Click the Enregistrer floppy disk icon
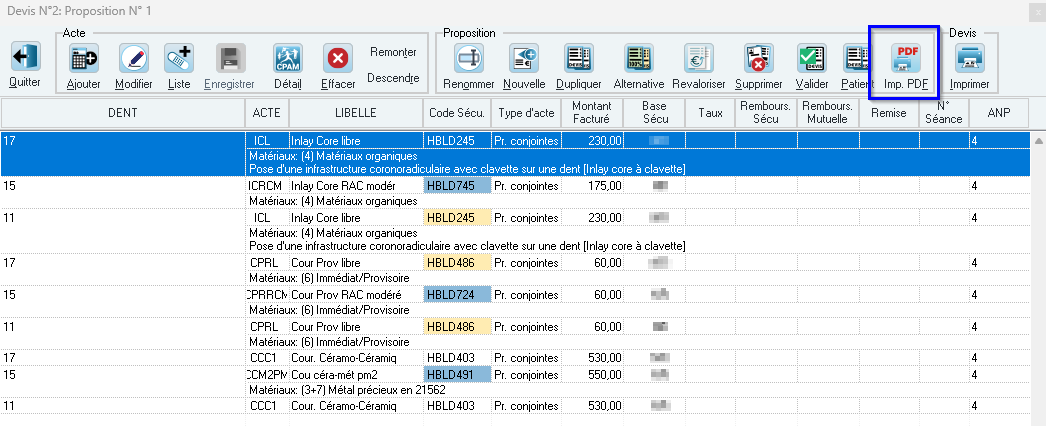 point(230,59)
